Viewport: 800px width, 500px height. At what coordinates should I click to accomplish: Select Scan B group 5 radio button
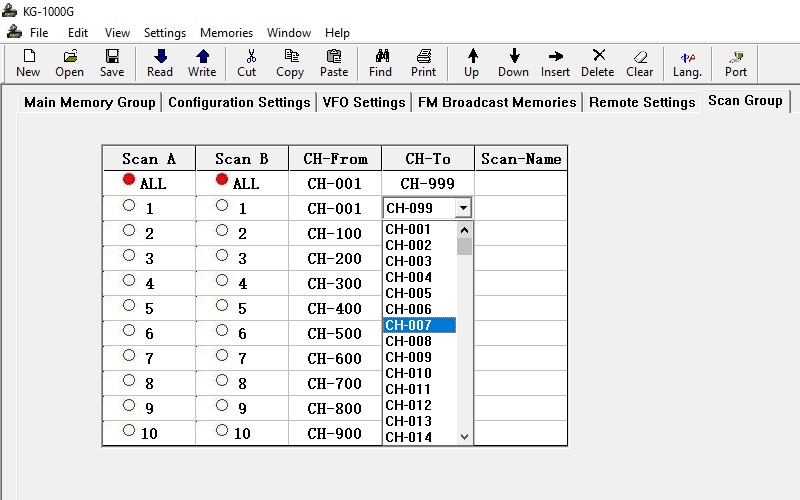coord(221,305)
